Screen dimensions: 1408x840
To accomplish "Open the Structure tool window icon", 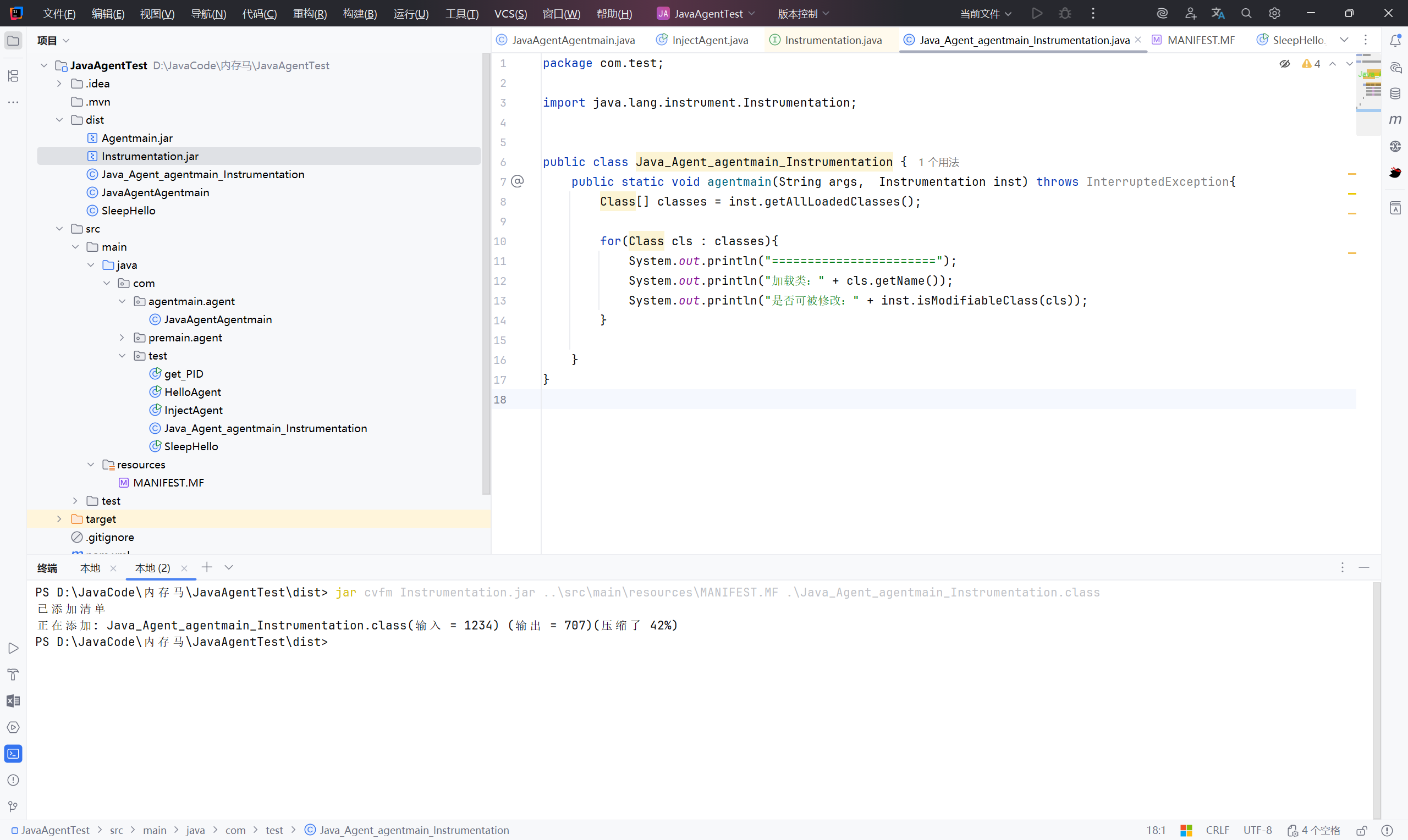I will pos(13,76).
